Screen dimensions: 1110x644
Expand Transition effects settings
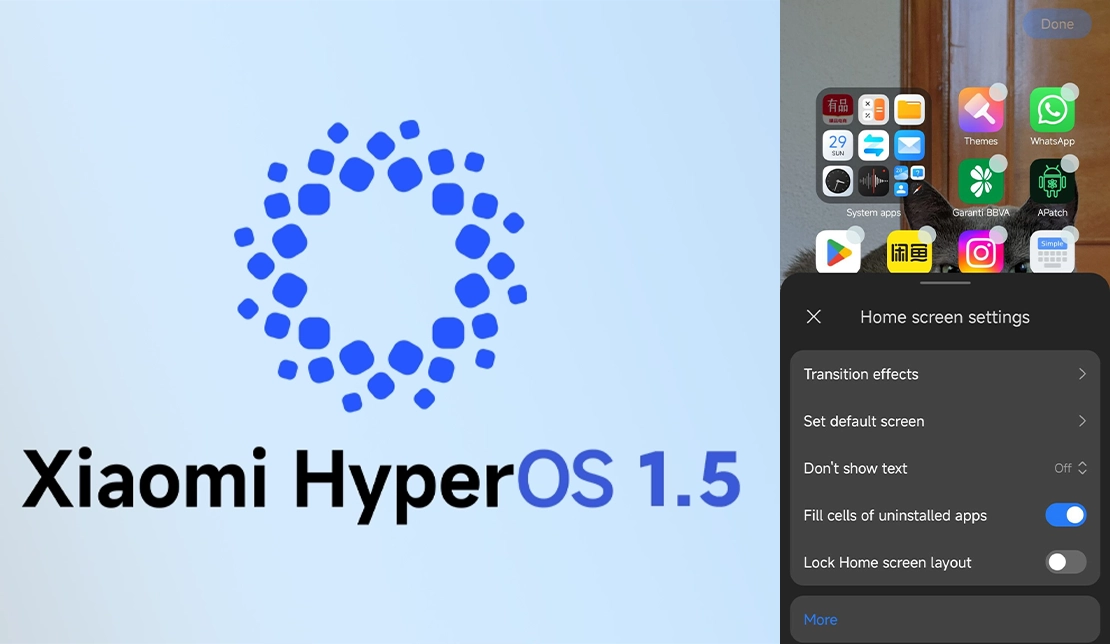pos(944,374)
